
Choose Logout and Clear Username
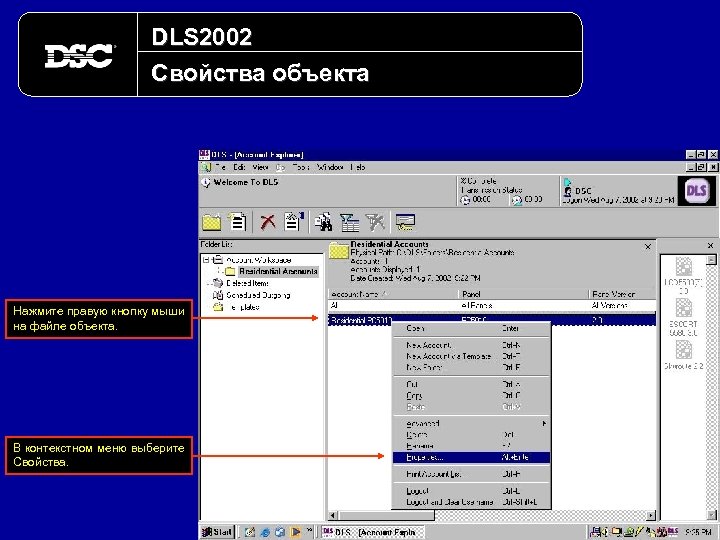tap(471, 502)
